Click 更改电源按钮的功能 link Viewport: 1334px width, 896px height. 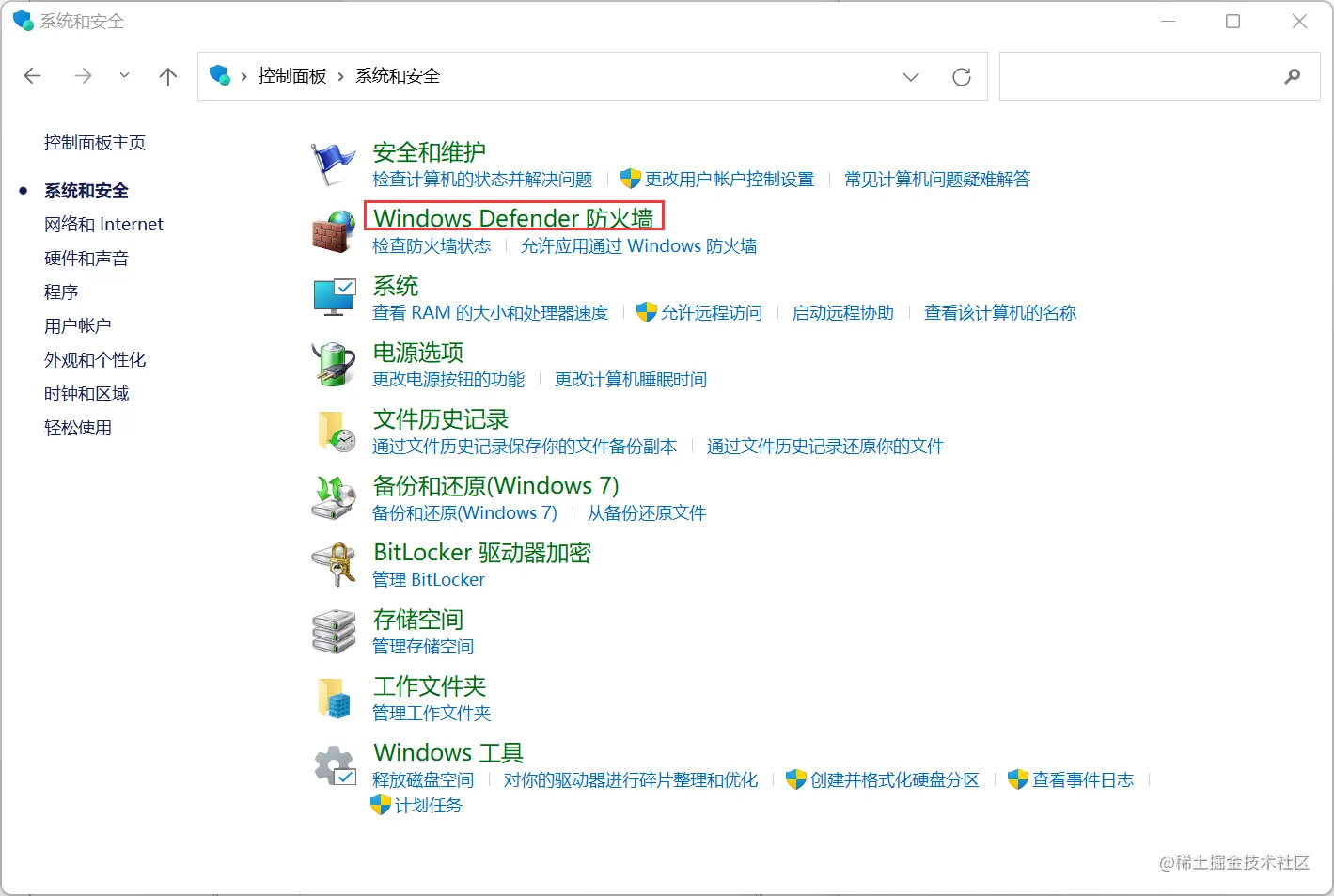pyautogui.click(x=448, y=380)
